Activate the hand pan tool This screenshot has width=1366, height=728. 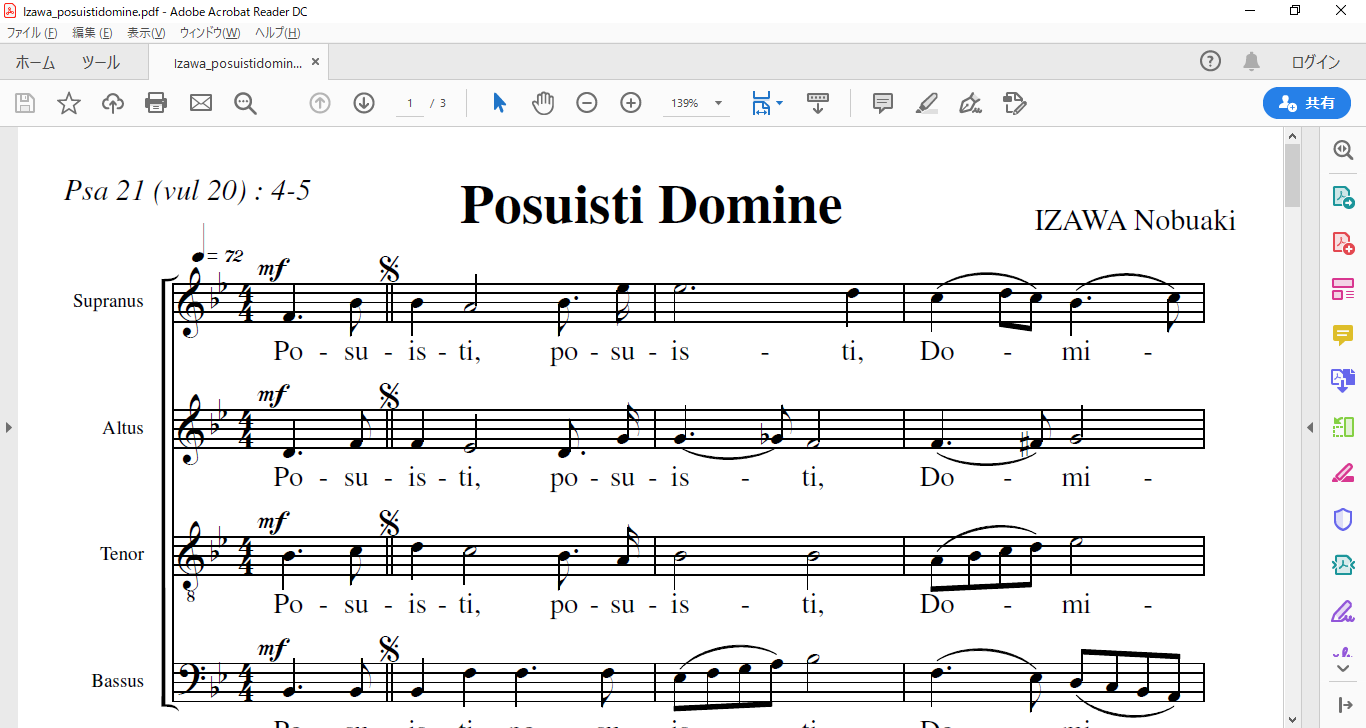coord(543,103)
